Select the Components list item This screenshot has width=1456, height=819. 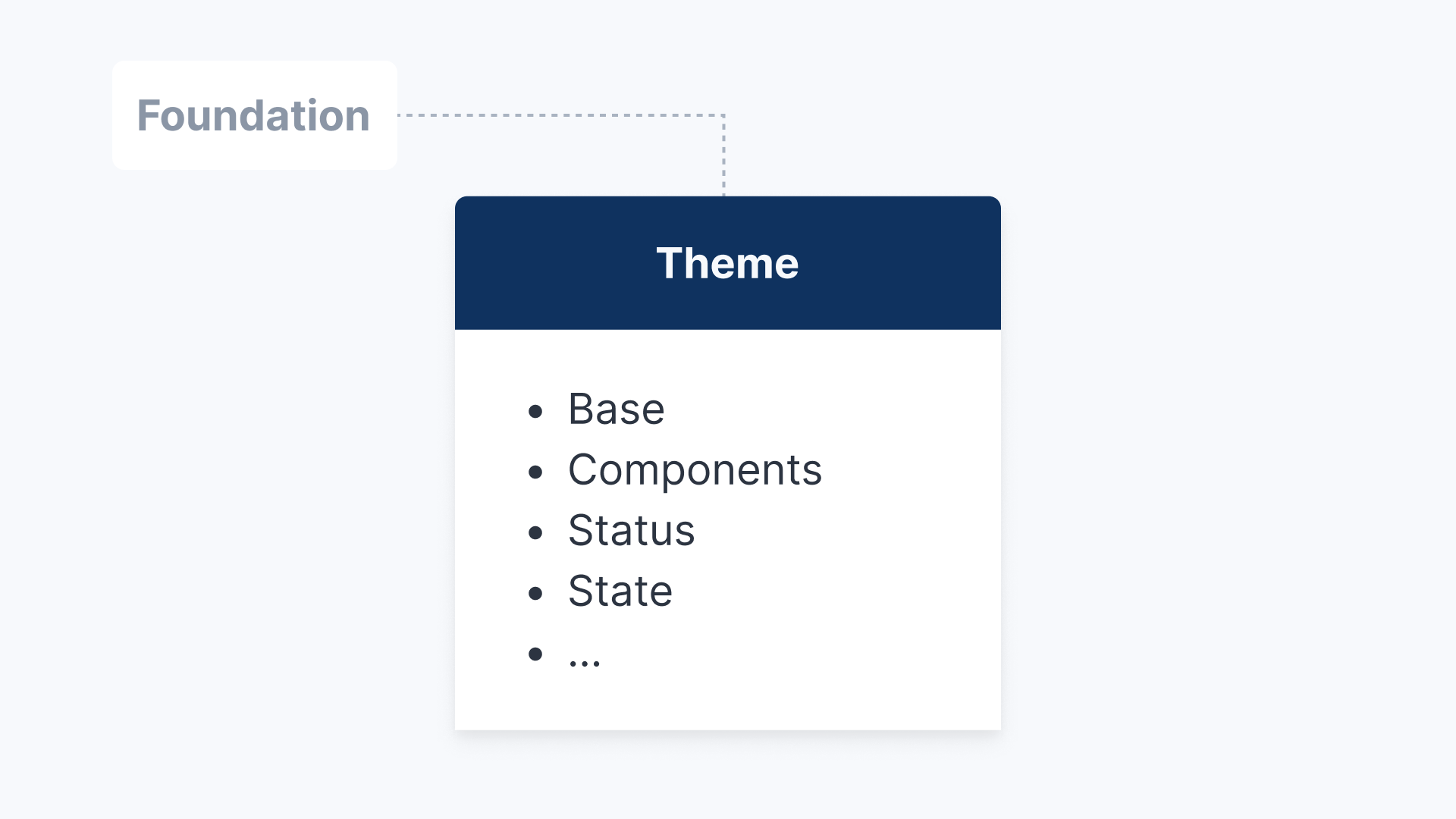point(695,470)
